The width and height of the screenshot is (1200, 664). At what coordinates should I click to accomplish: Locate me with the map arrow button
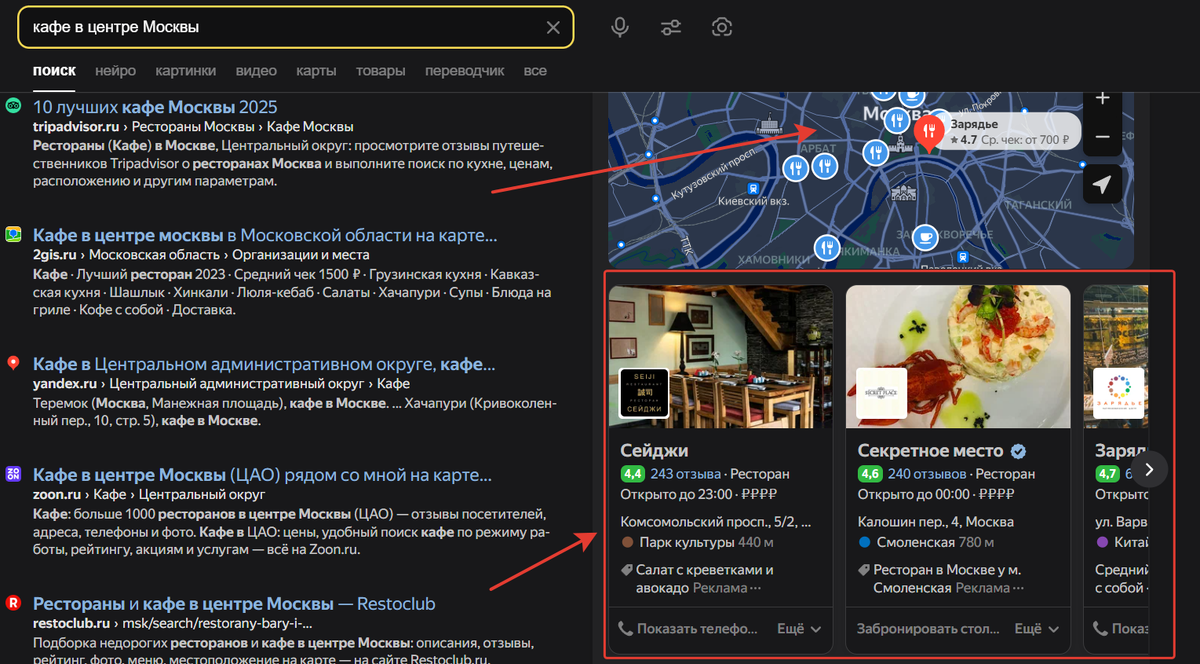point(1102,185)
